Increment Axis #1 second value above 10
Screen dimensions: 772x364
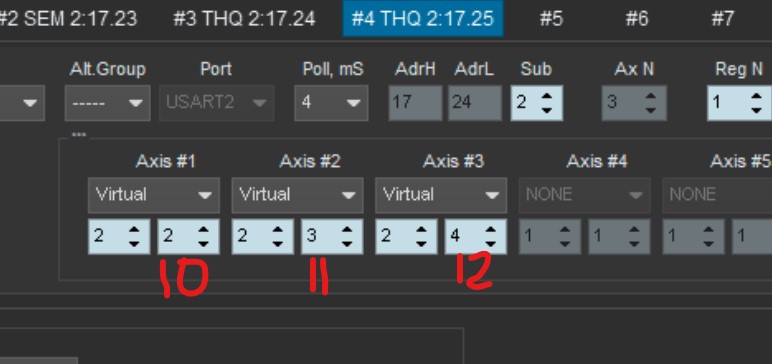(x=203, y=230)
